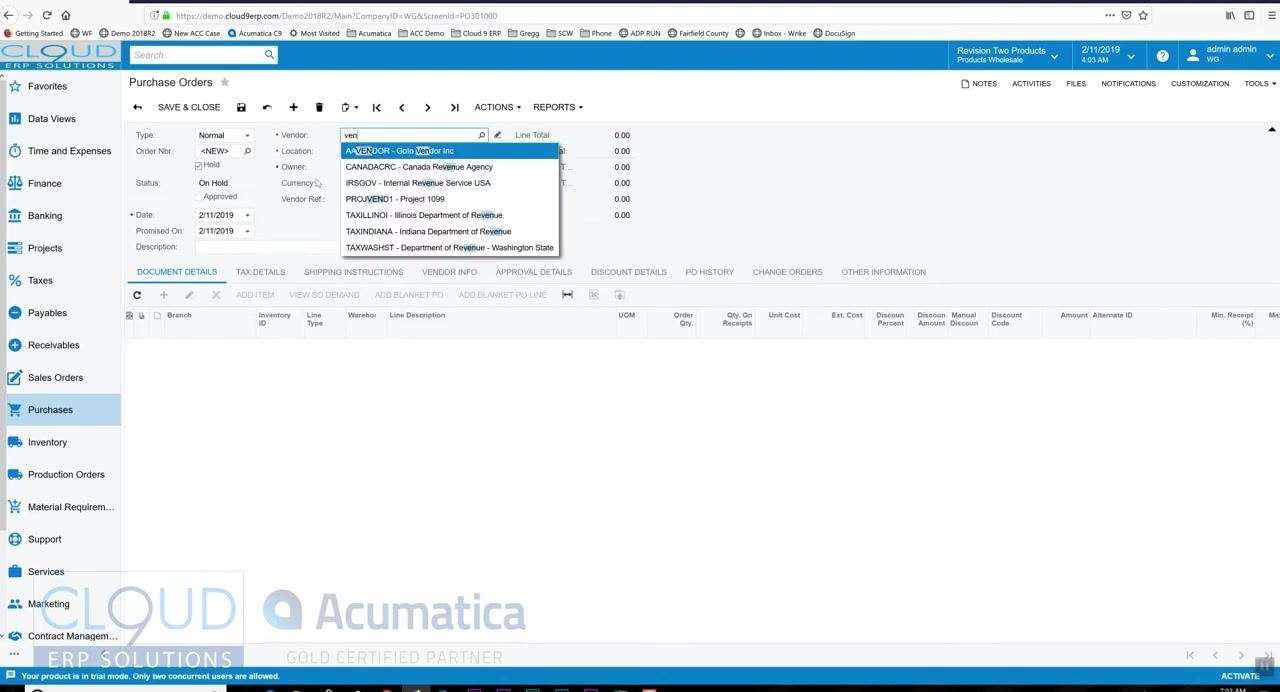The width and height of the screenshot is (1280, 692).
Task: Open the business date 2/11/2019 dropdown
Action: tap(1107, 55)
